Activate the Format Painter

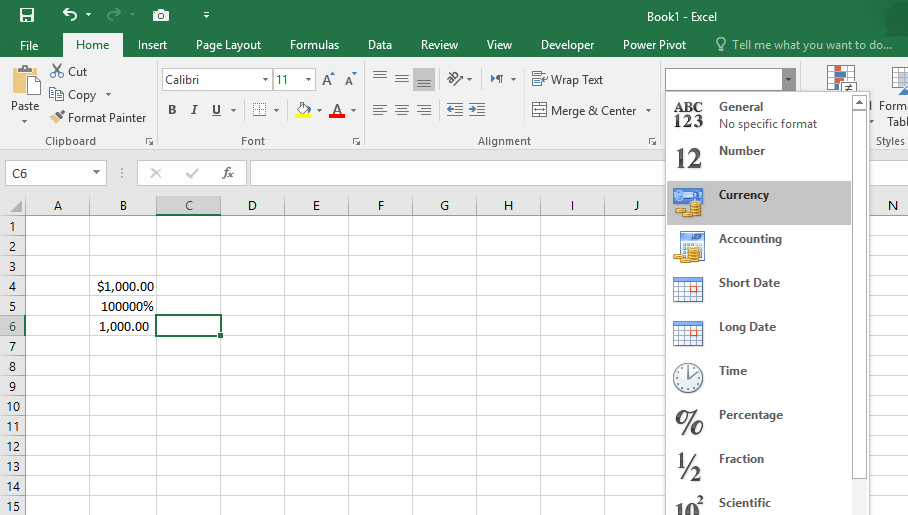(x=98, y=118)
